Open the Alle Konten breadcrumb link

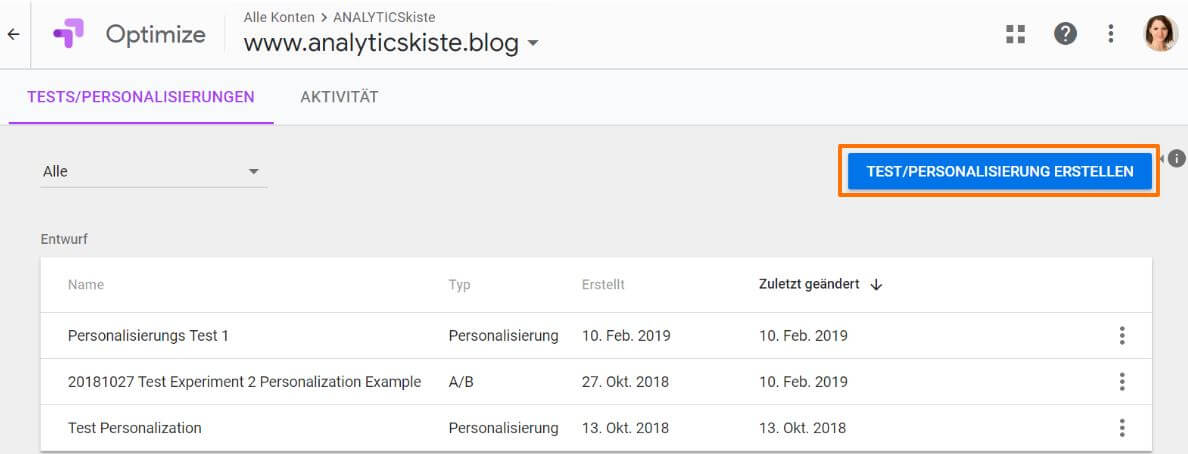coord(279,17)
